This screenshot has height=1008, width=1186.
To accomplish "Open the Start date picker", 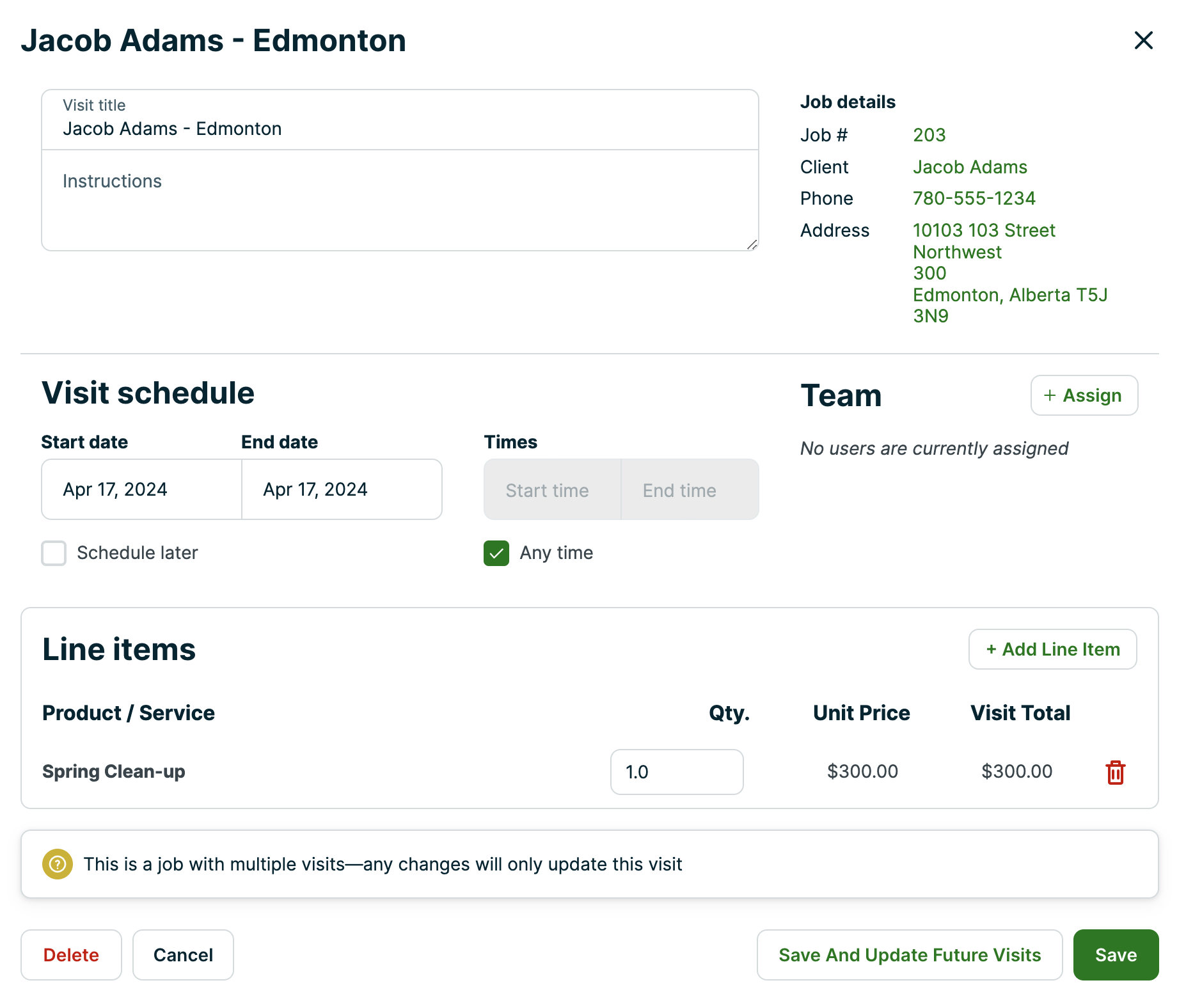I will pyautogui.click(x=141, y=489).
